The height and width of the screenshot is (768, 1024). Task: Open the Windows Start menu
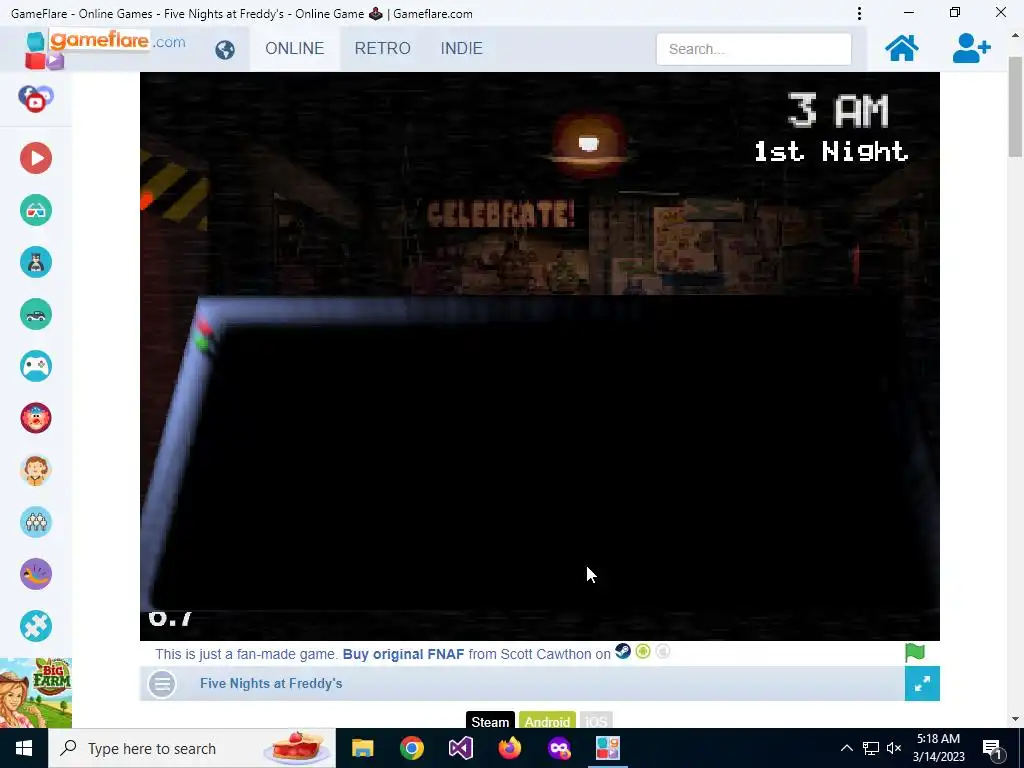point(24,748)
